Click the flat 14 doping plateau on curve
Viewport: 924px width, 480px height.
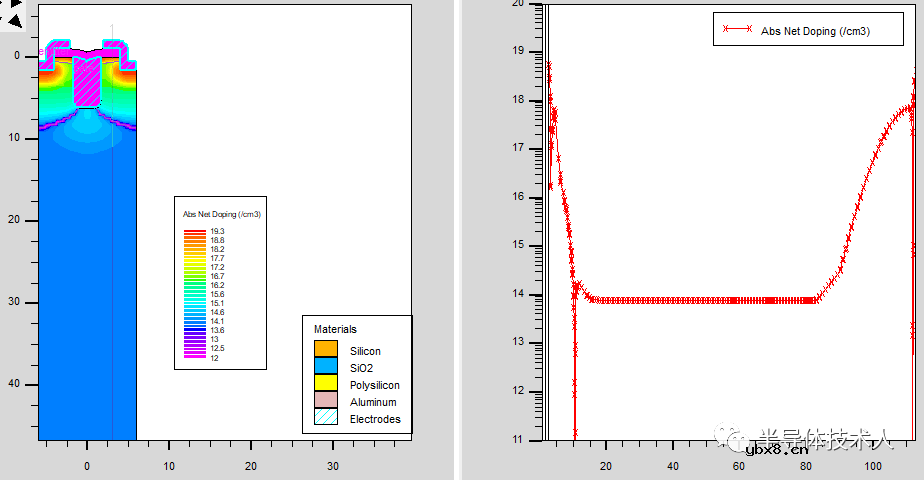pyautogui.click(x=700, y=300)
